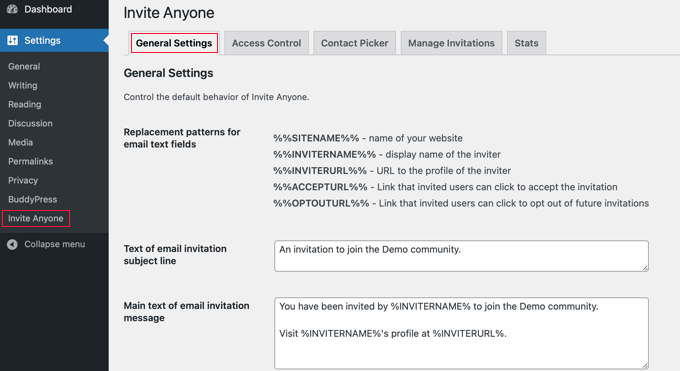Click the General Settings section heading
Image resolution: width=680 pixels, height=371 pixels.
tap(168, 73)
